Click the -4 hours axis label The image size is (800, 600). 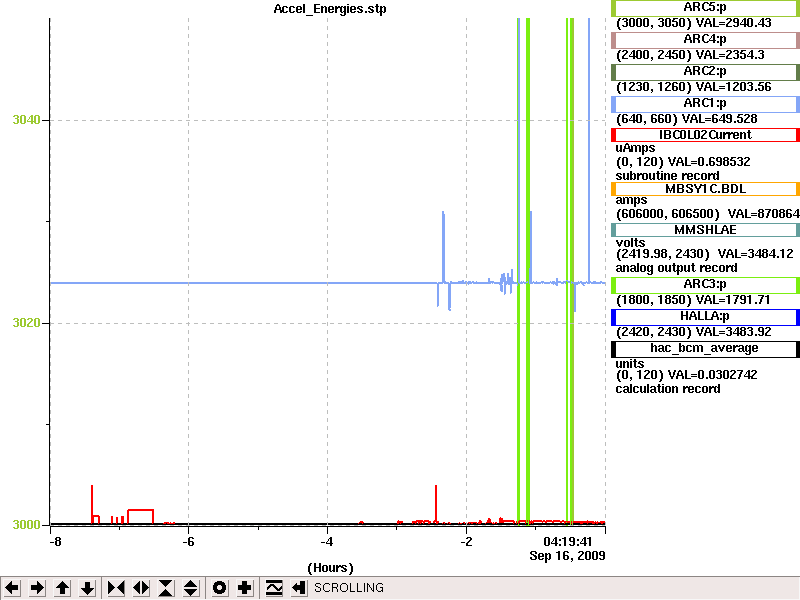pyautogui.click(x=327, y=542)
